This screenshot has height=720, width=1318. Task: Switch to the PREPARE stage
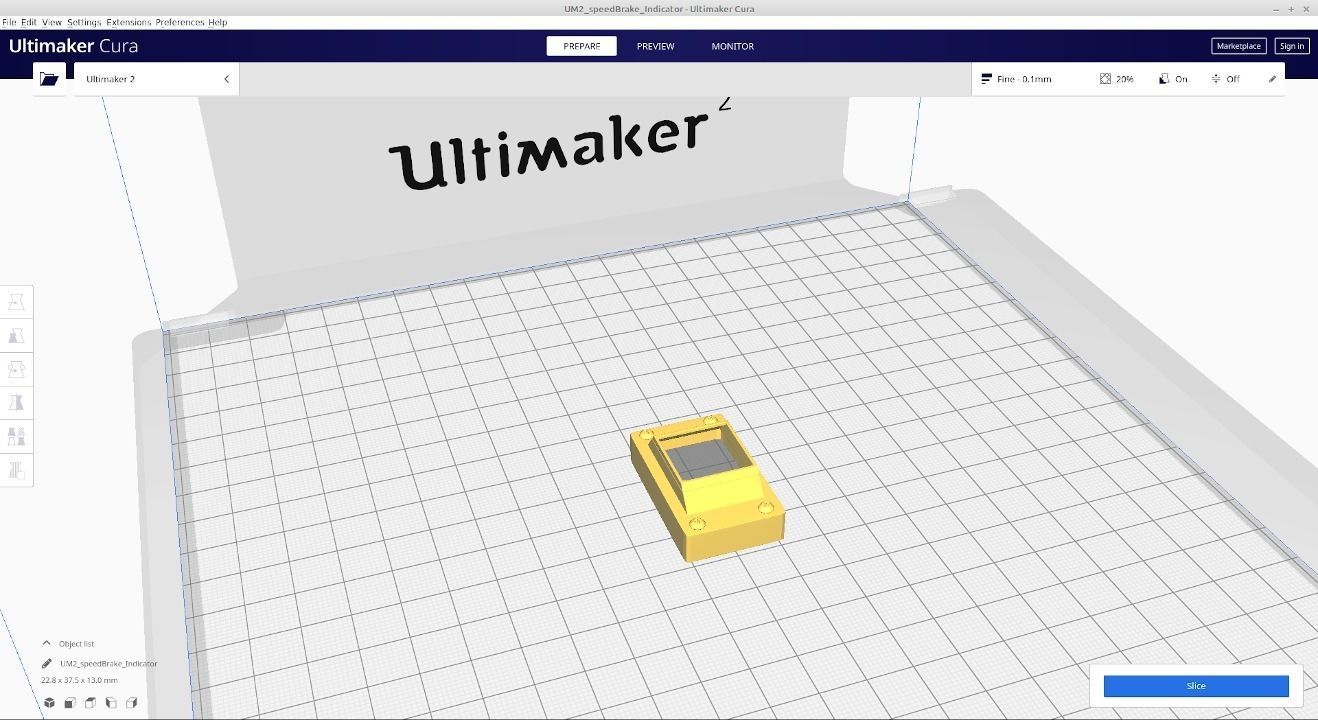(581, 46)
